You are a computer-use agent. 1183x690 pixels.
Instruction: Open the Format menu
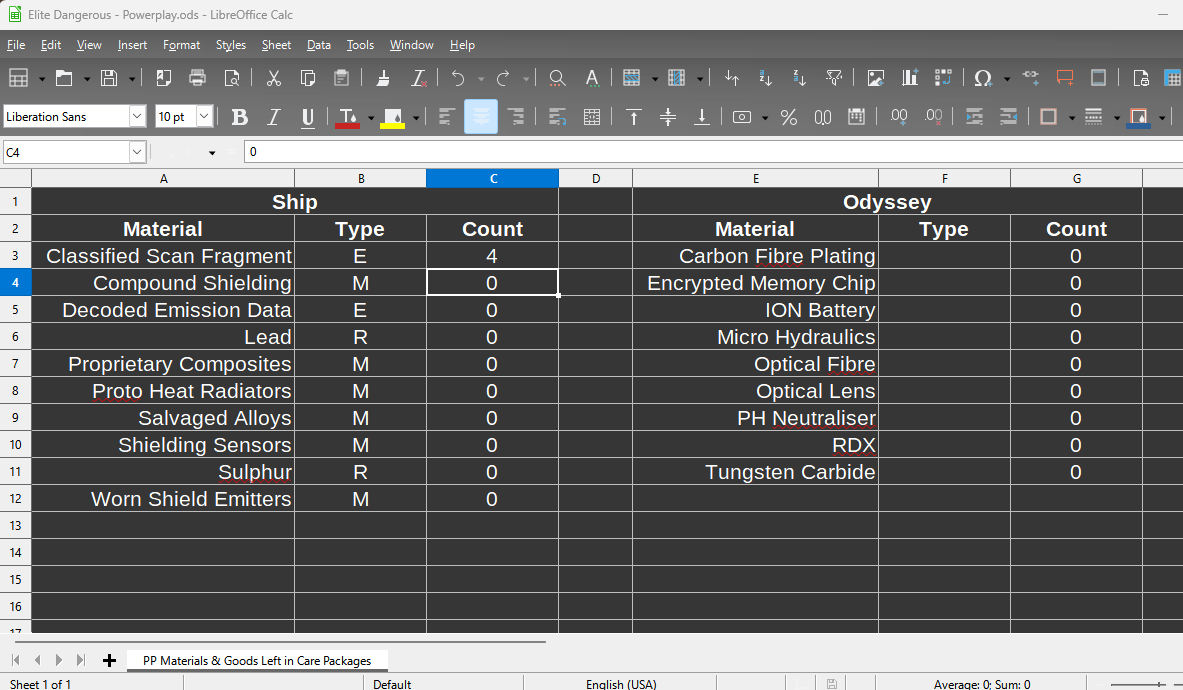[x=182, y=45]
